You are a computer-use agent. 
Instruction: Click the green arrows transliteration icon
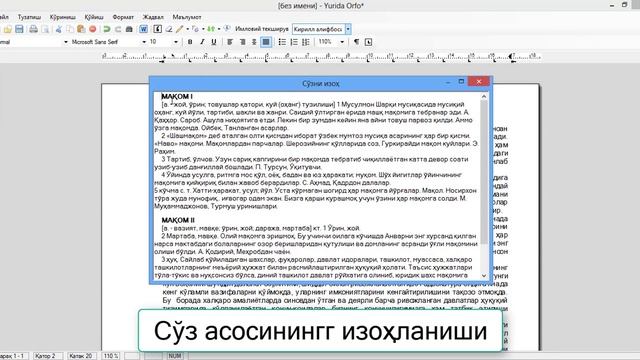pos(211,29)
